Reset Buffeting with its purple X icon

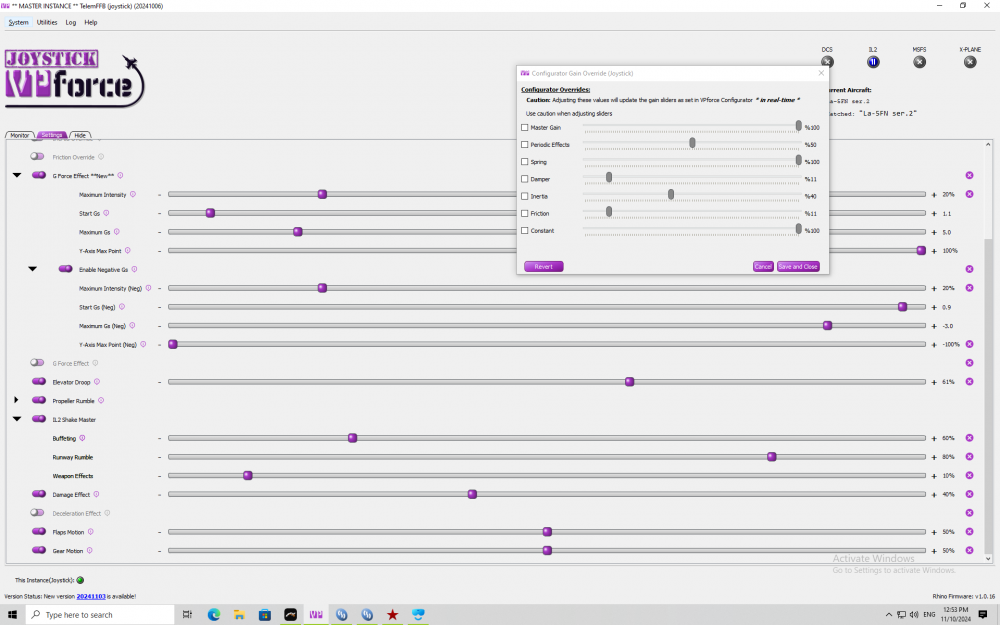pos(969,438)
